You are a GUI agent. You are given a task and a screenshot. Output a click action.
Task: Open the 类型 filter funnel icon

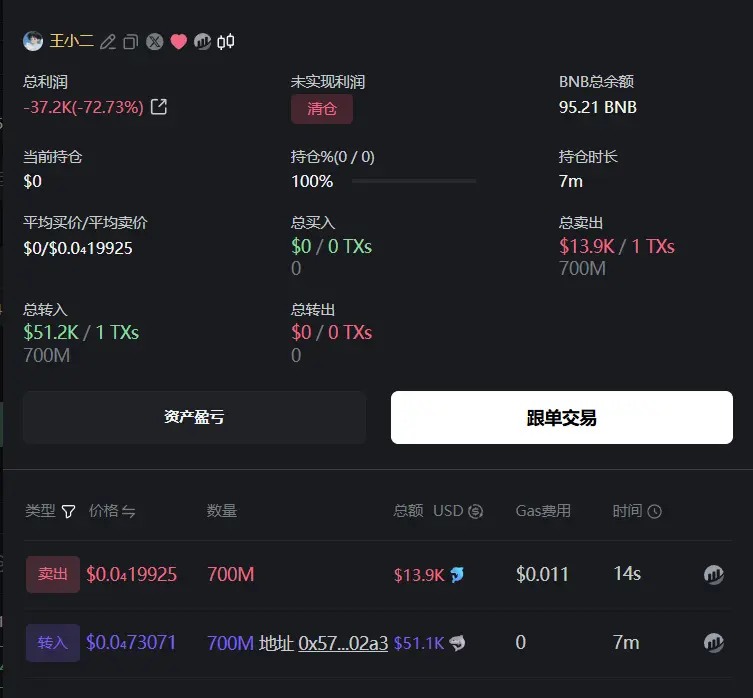(x=69, y=511)
